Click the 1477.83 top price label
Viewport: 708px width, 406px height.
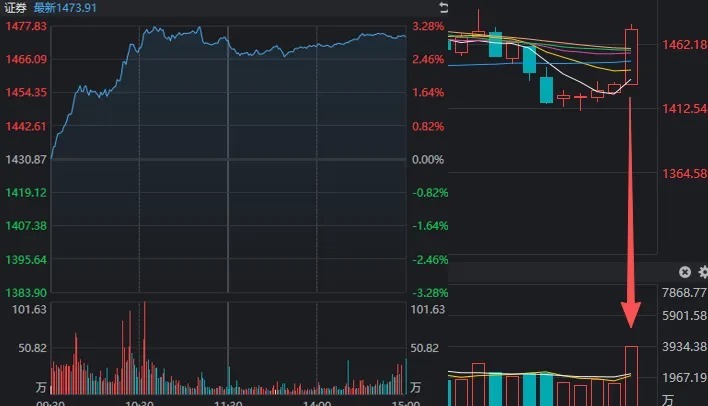click(x=26, y=26)
